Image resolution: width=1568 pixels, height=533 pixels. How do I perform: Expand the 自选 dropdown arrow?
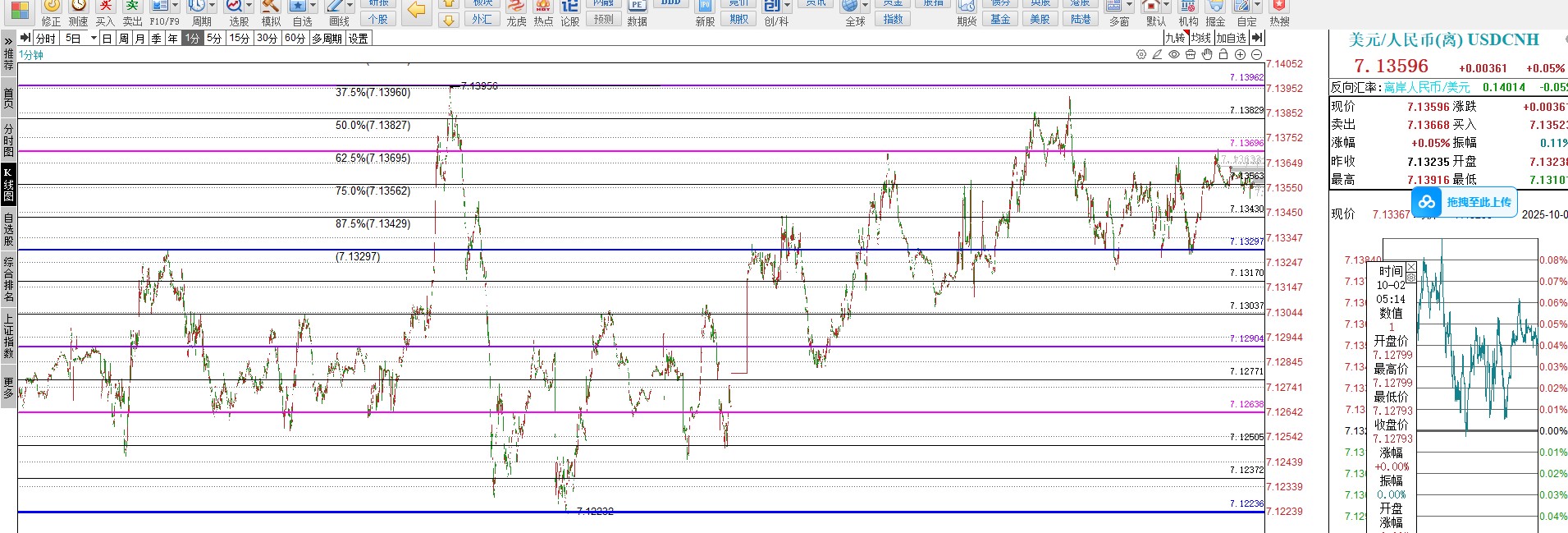313,6
